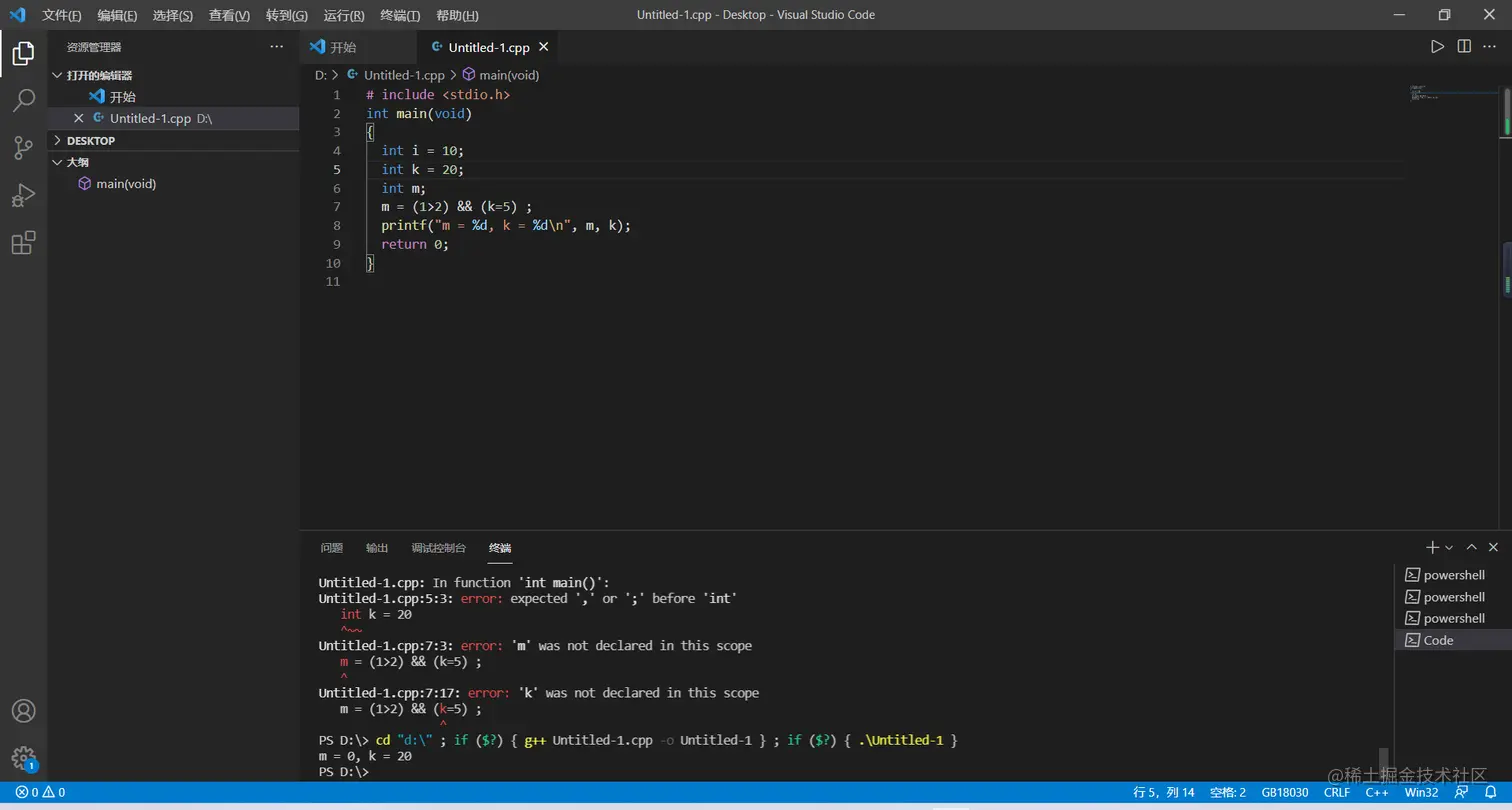Change line ending via CRLF indicator
1512x810 pixels.
[1337, 792]
